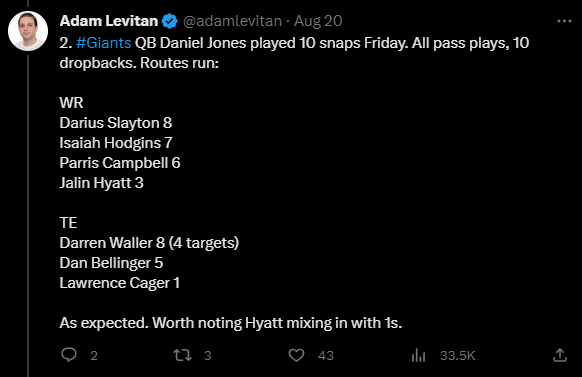Click the reply count of 2
582x377 pixels.
coord(94,355)
